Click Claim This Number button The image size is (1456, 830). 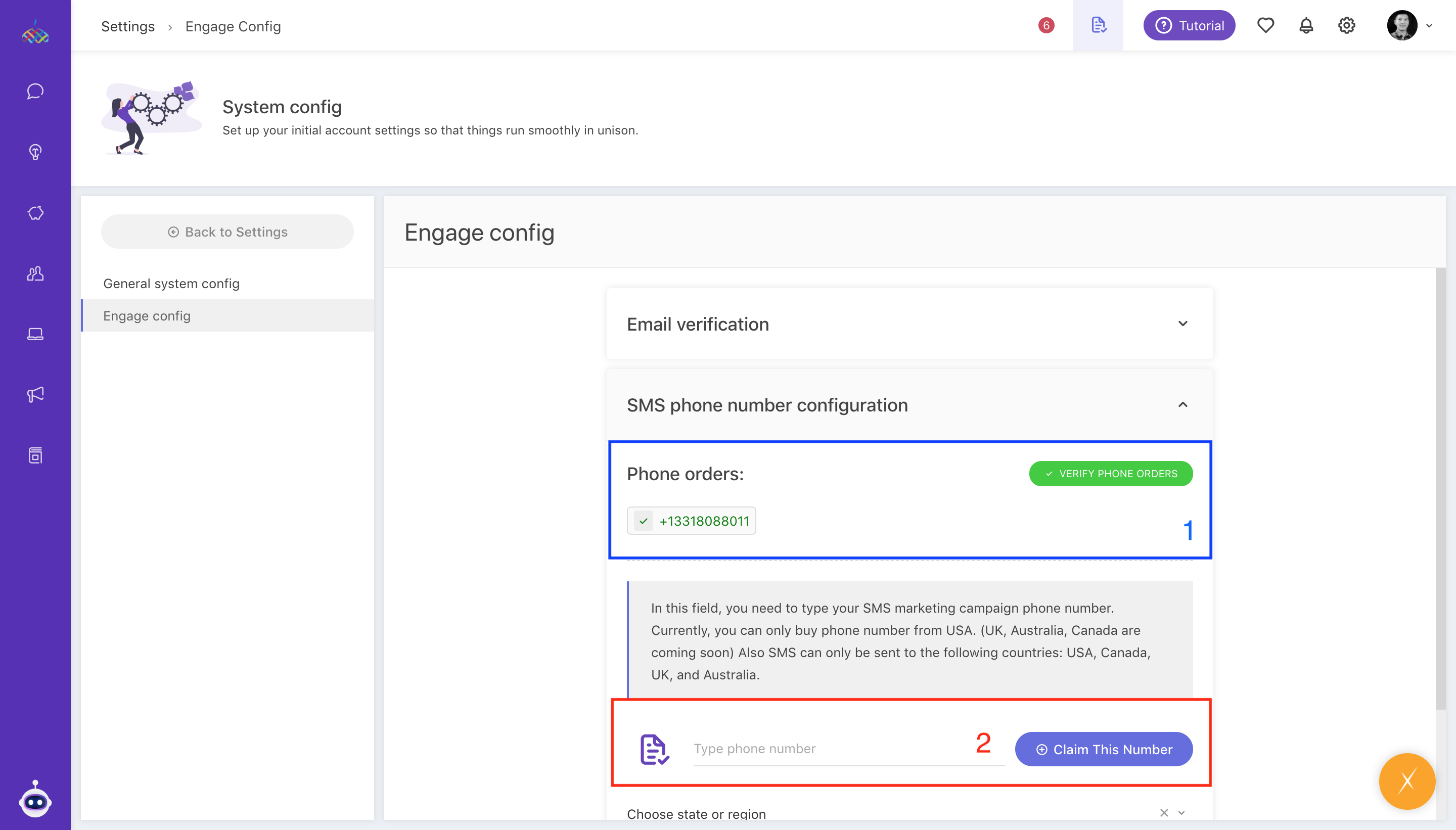click(x=1104, y=750)
